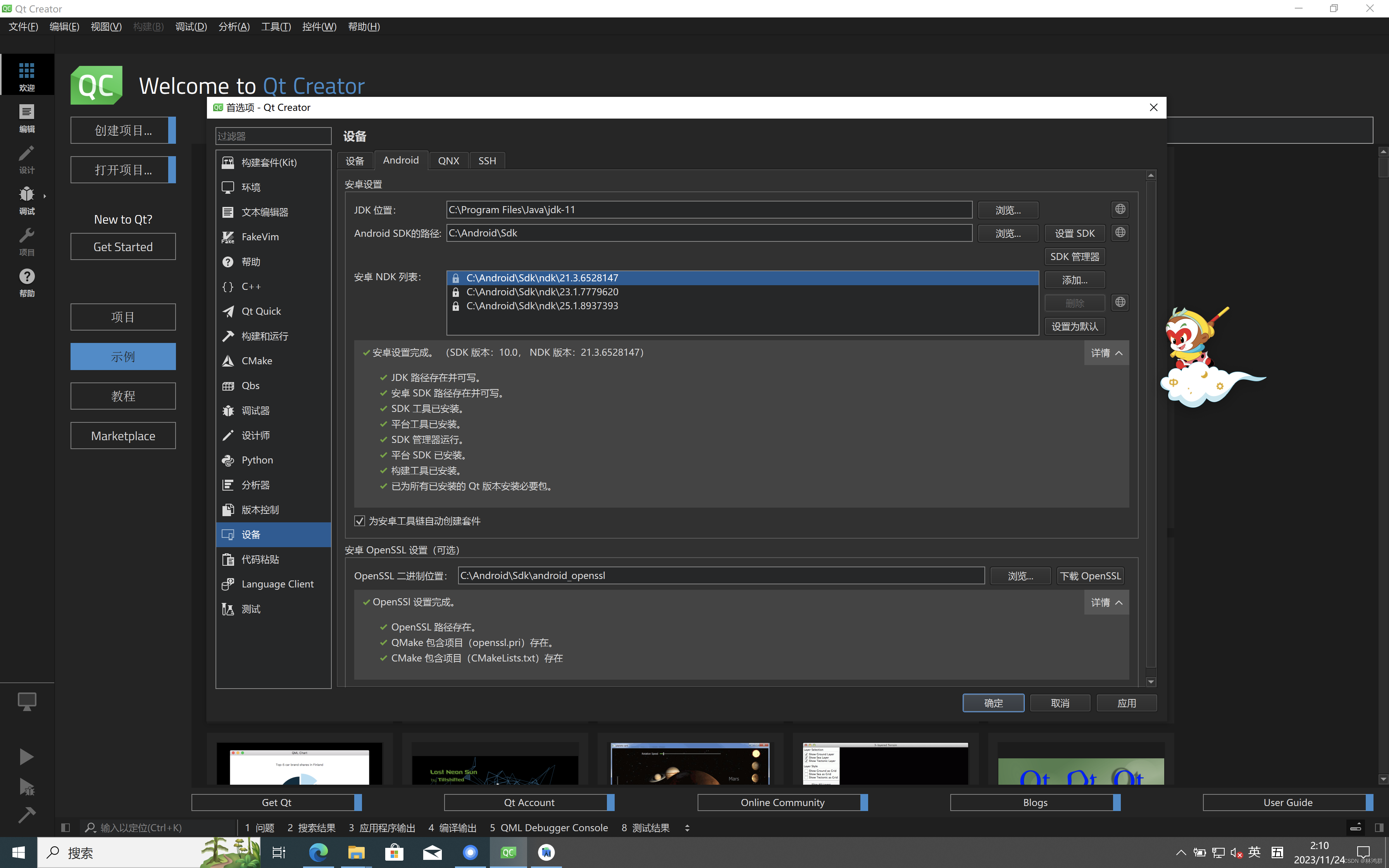The image size is (1389, 868).
Task: Open Microsoft Store from taskbar
Action: pyautogui.click(x=394, y=852)
